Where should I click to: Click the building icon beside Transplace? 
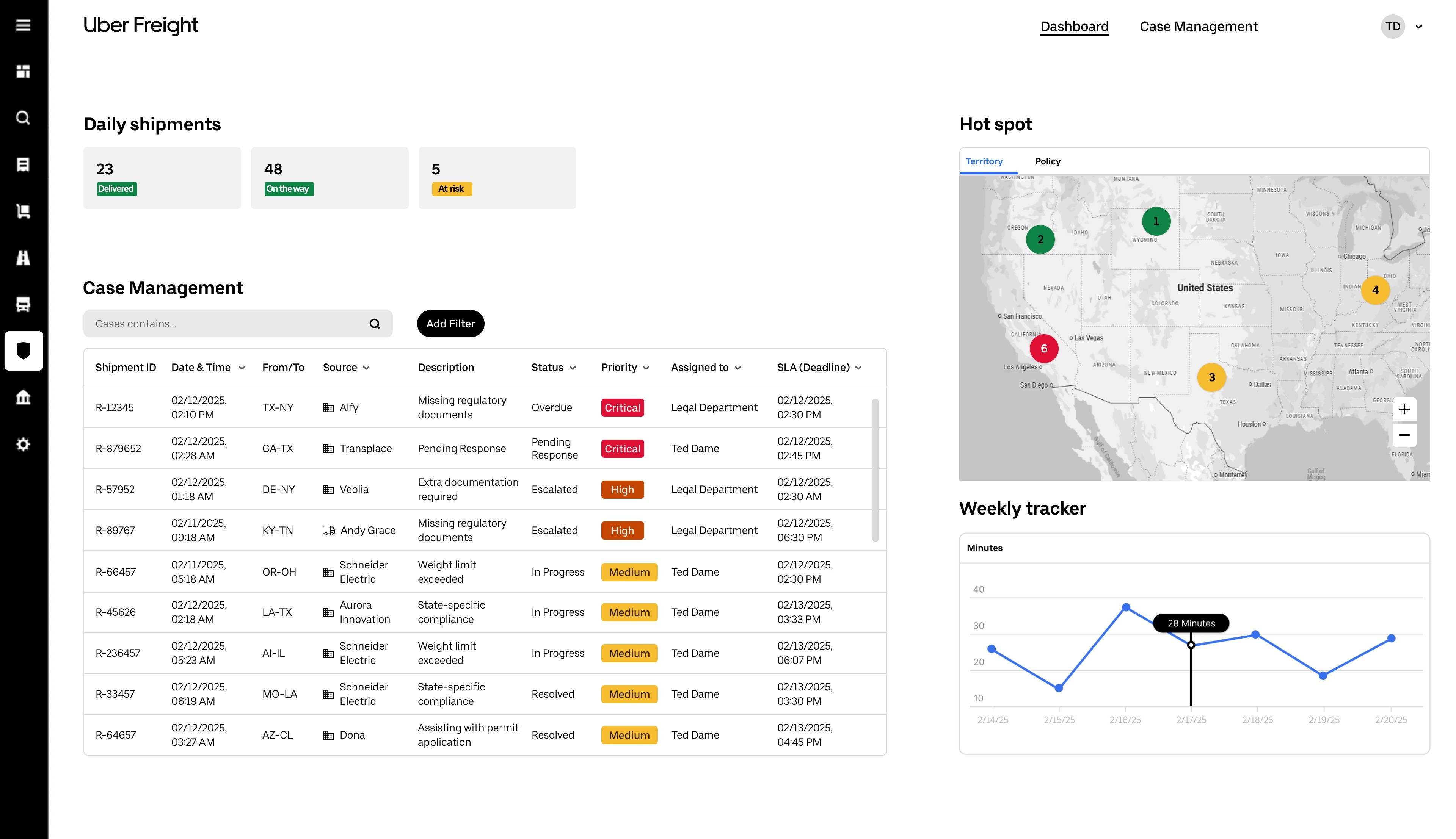point(328,448)
